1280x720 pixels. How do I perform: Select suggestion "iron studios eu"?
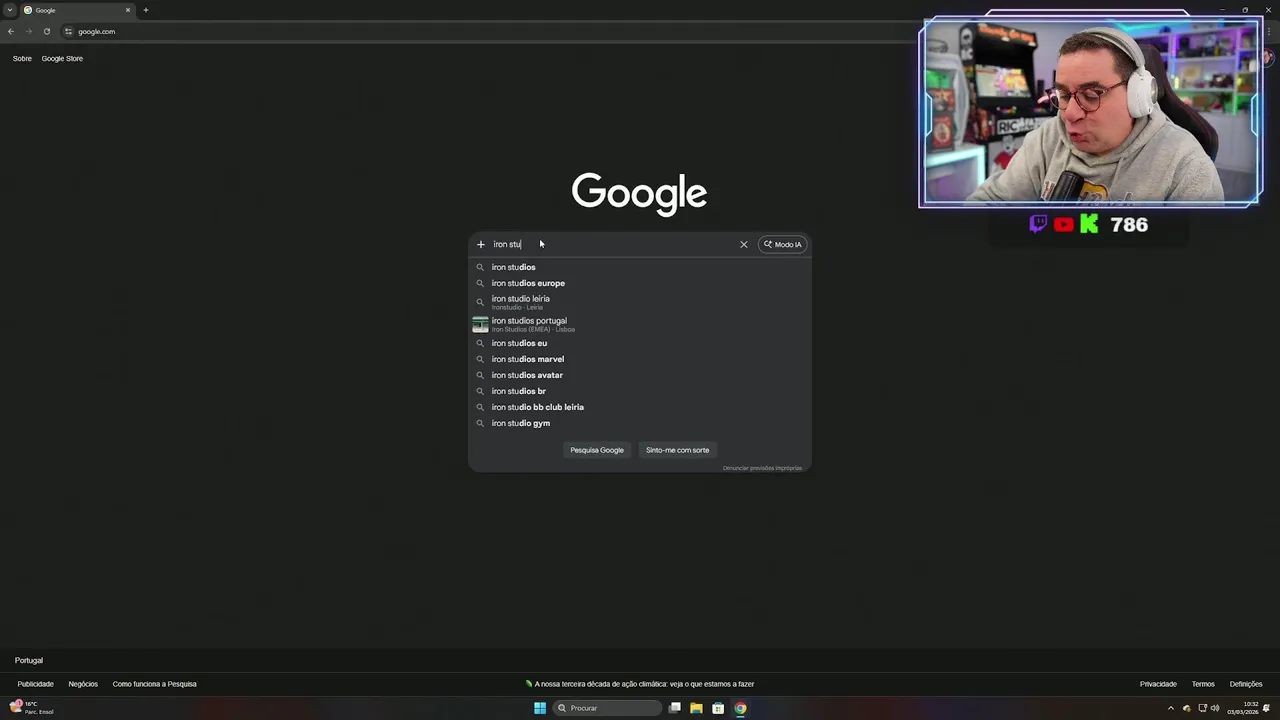639,343
